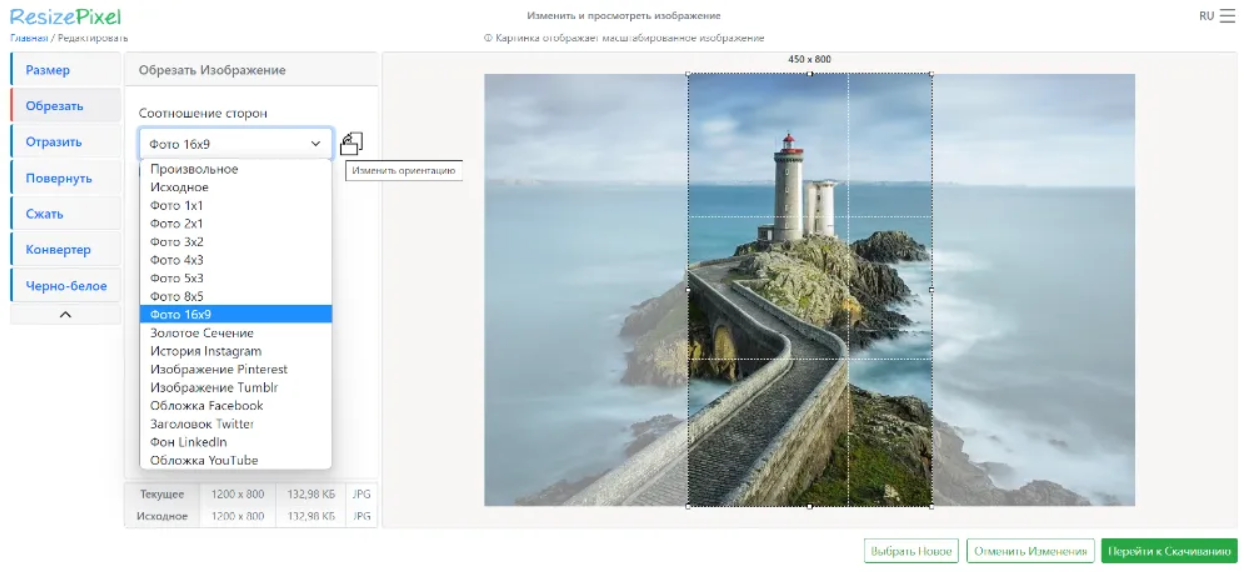Image resolution: width=1244 pixels, height=572 pixels.
Task: Pick История Instagram aspect ratio
Action: [x=206, y=351]
